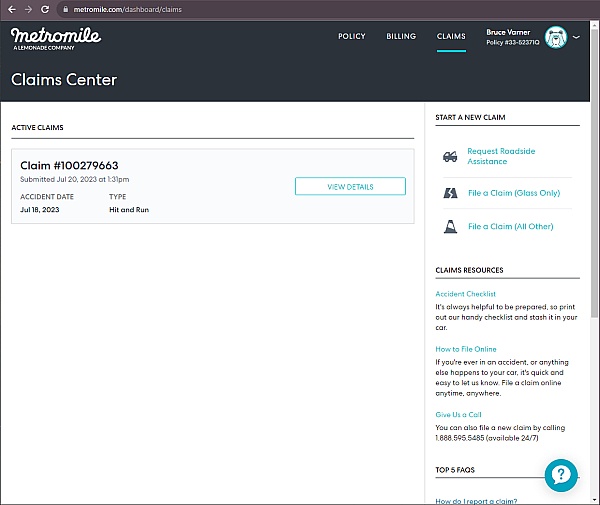
Task: Open the Give Us a Call link
Action: [x=458, y=414]
